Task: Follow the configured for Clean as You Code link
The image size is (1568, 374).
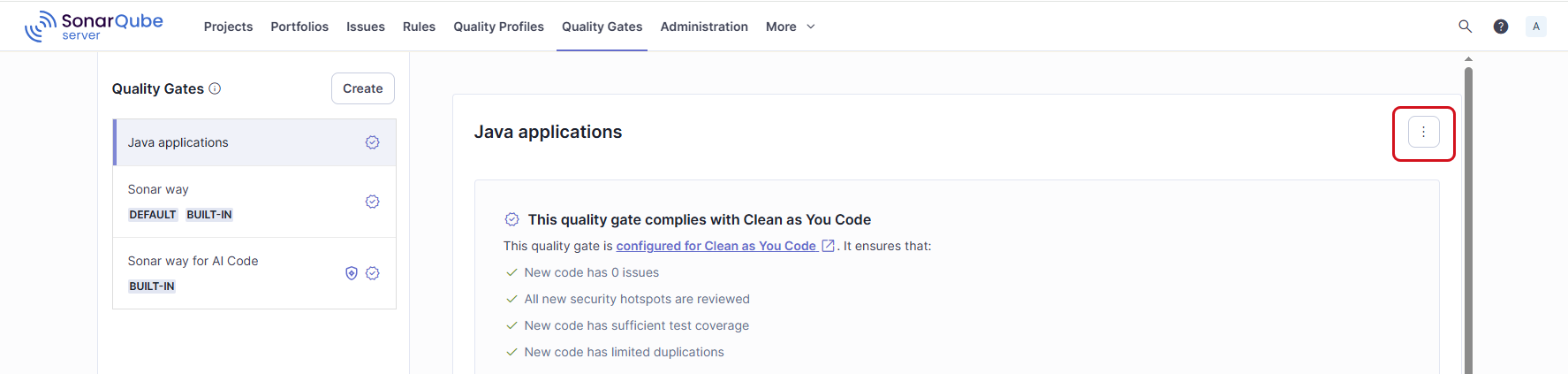Action: pyautogui.click(x=716, y=246)
